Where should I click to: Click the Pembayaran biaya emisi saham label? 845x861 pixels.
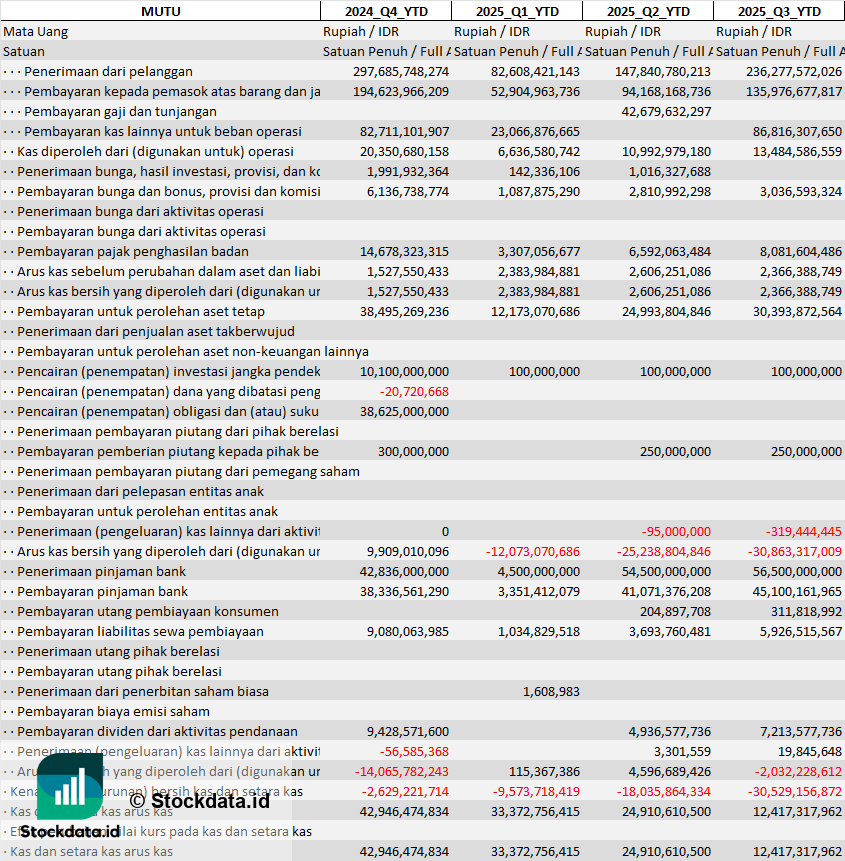[x=113, y=711]
